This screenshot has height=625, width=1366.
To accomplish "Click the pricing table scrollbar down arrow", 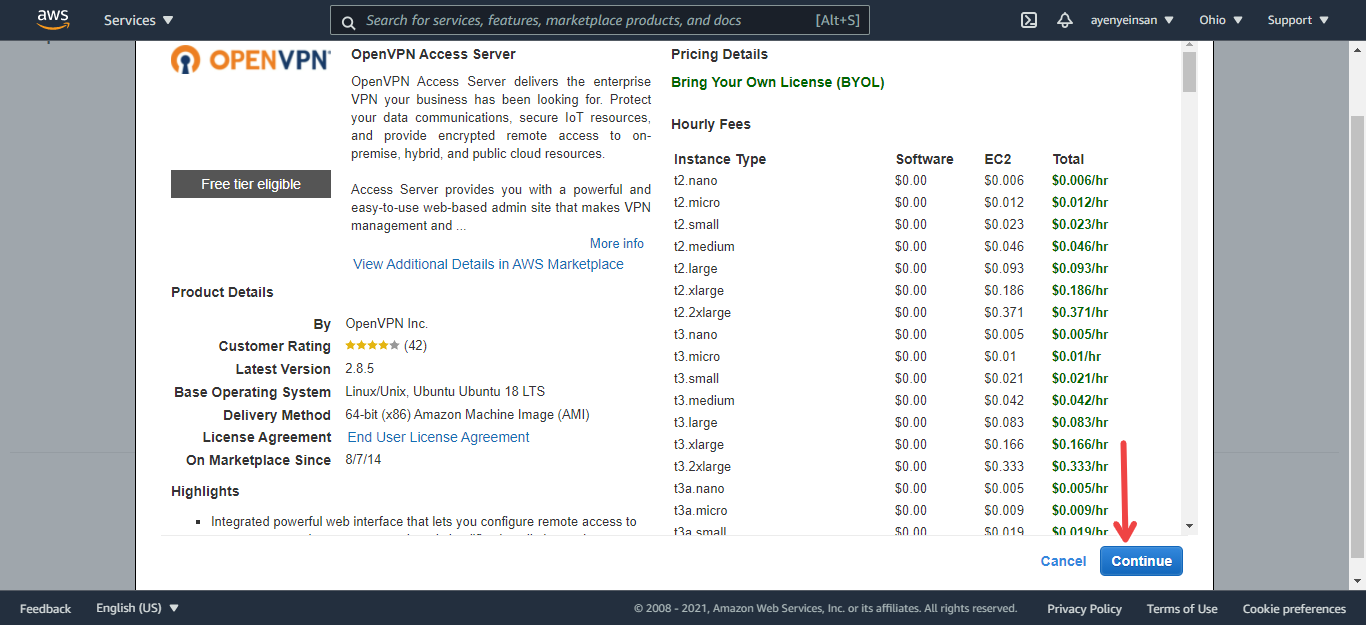I will 1189,526.
